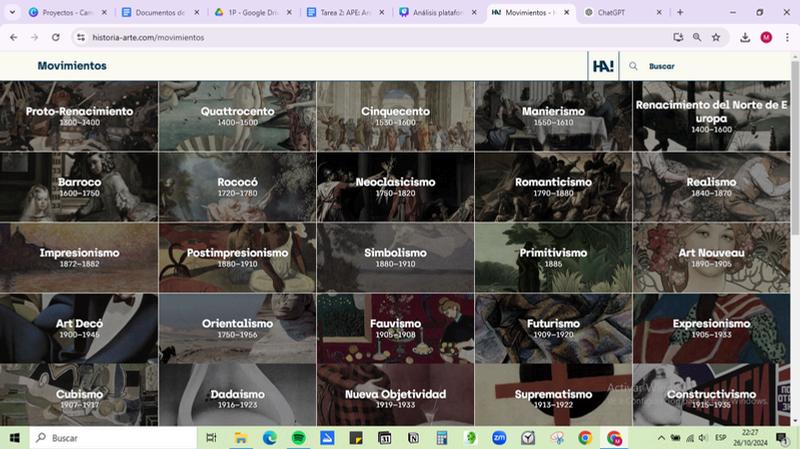
Task: Open the Manierismo movement tile
Action: tap(554, 116)
